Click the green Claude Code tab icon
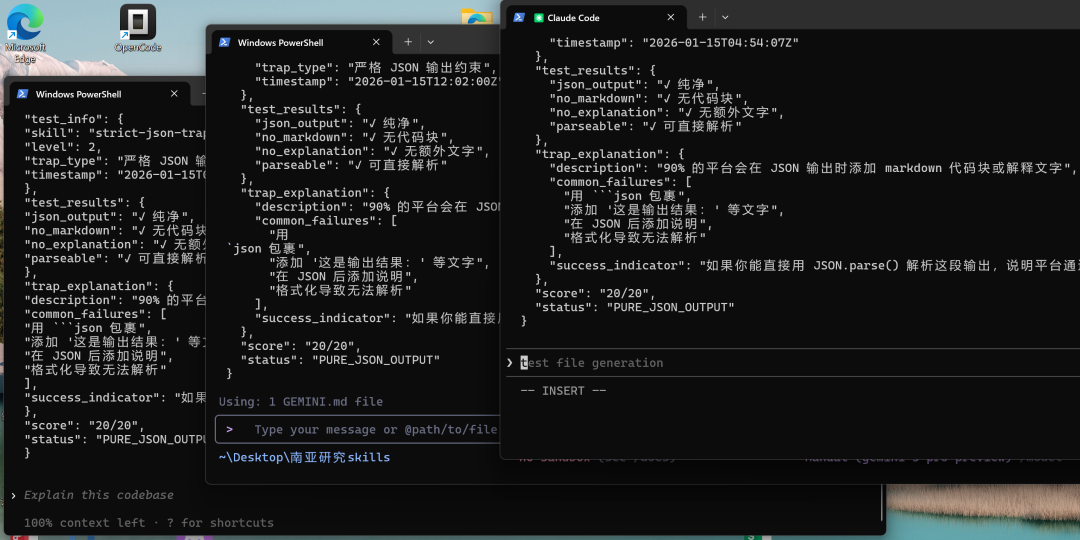Viewport: 1080px width, 540px height. 539,18
